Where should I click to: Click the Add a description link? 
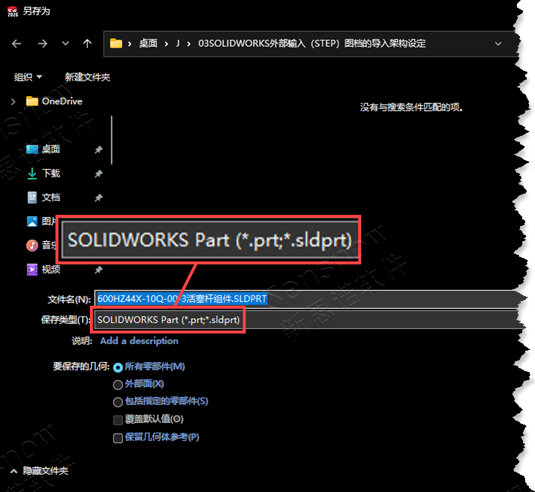[x=139, y=341]
